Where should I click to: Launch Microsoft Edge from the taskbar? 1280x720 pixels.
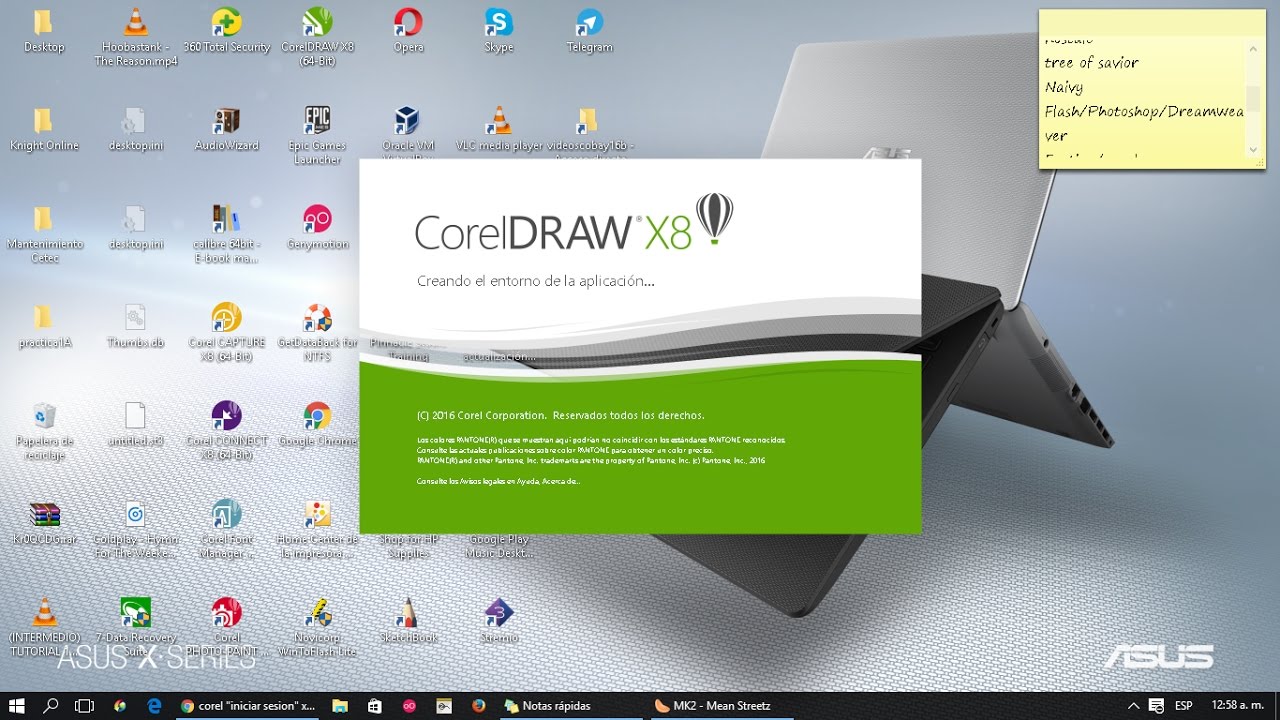[154, 705]
